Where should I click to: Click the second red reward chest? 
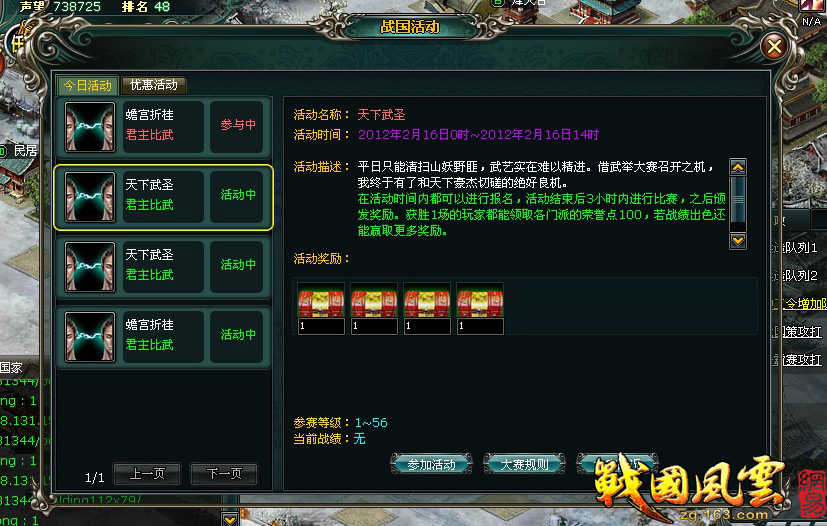point(374,300)
